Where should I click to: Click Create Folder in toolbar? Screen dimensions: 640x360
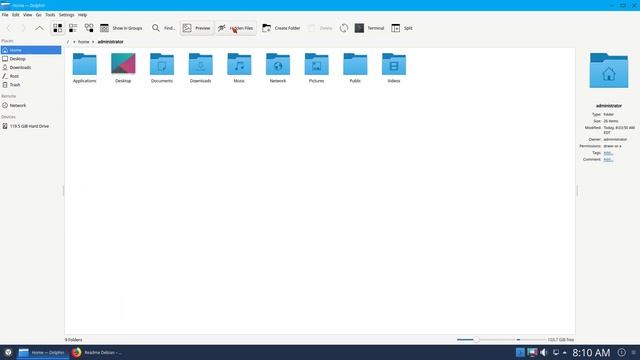[281, 28]
